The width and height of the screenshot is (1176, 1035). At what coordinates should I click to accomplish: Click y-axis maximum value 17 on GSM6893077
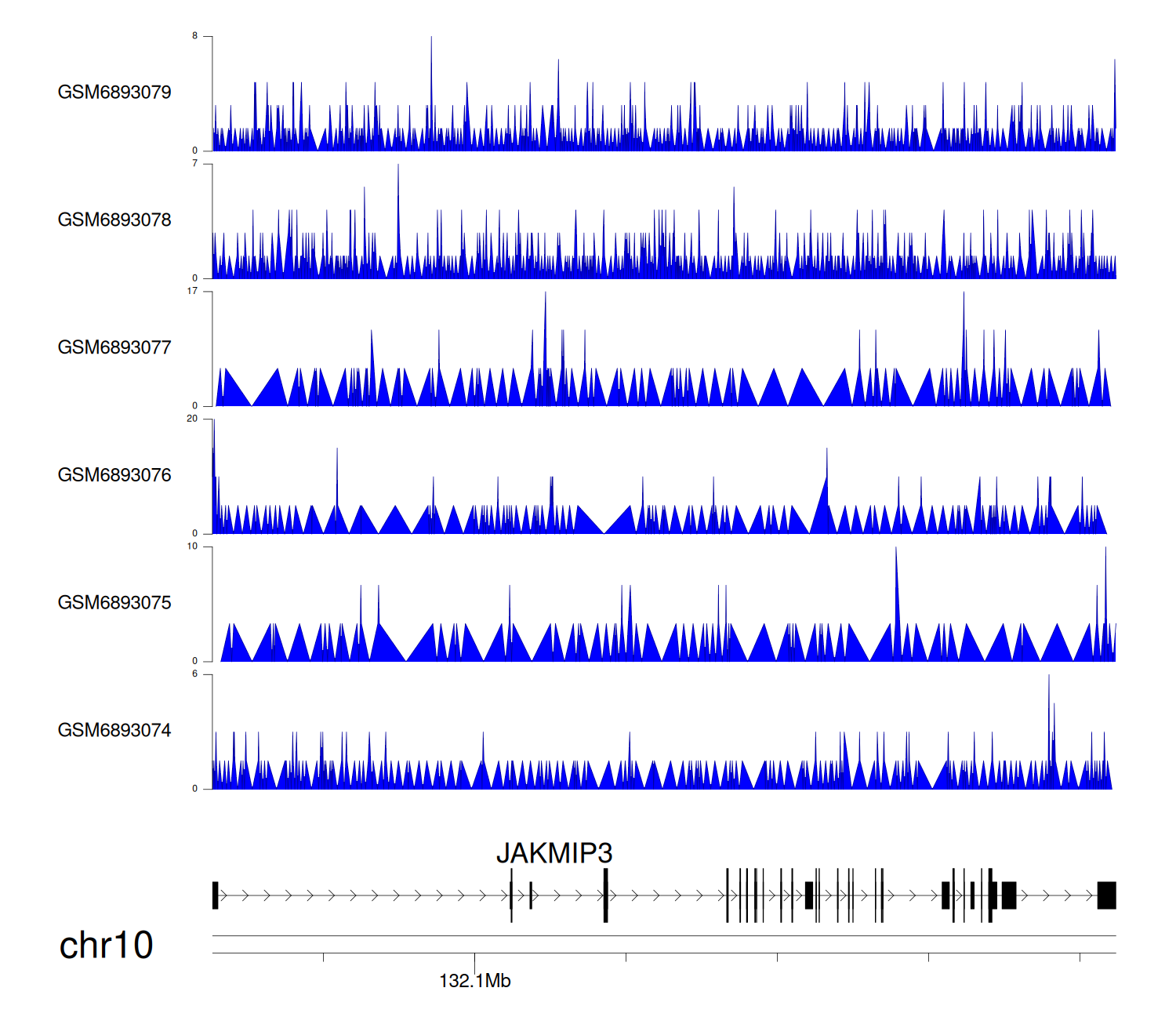point(192,292)
